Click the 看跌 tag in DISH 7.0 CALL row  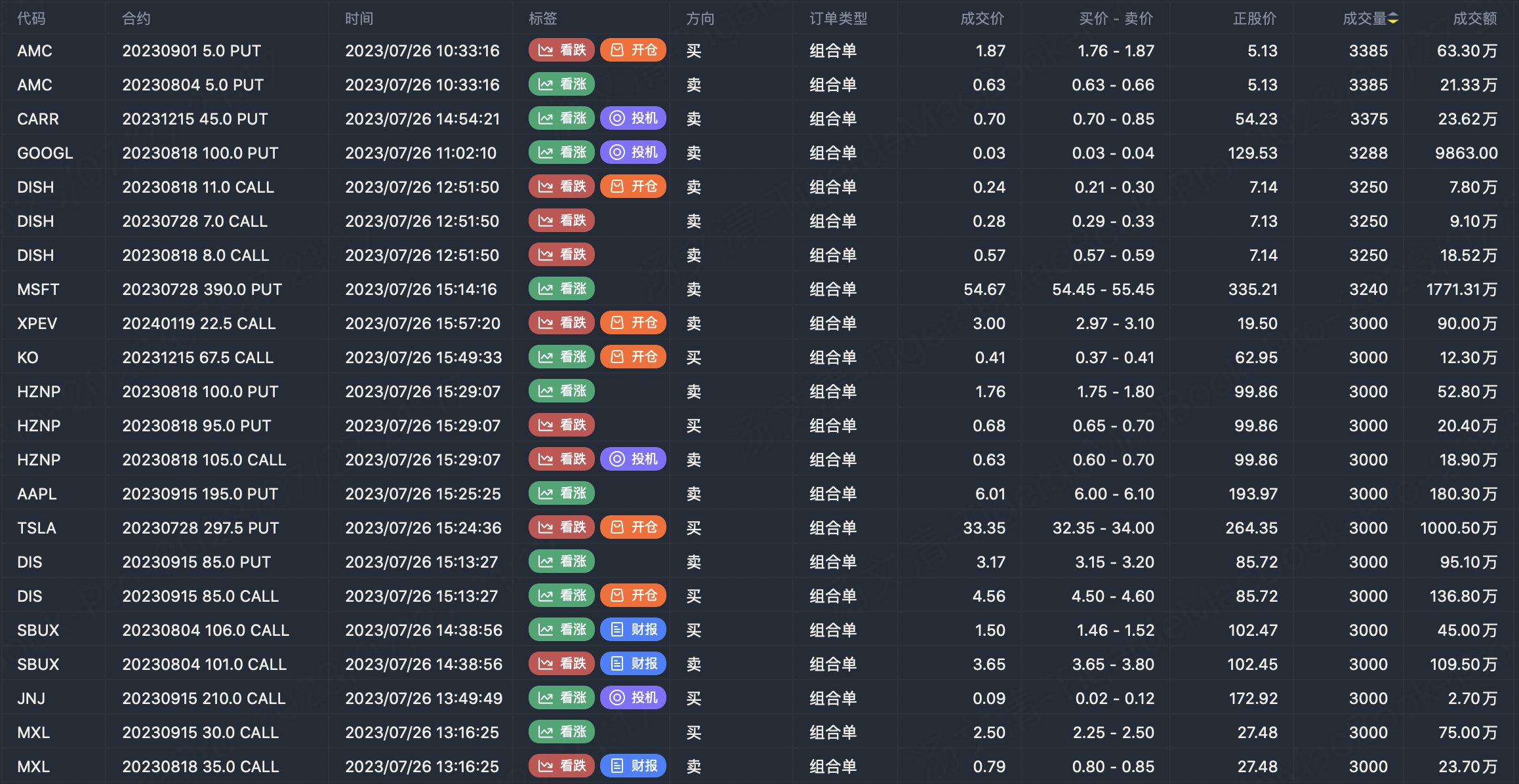[561, 221]
